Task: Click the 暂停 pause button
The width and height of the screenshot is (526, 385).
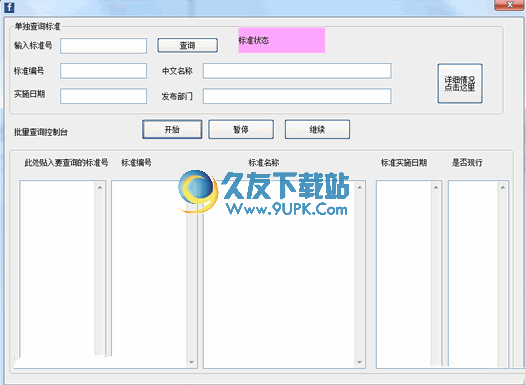Action: pyautogui.click(x=241, y=129)
